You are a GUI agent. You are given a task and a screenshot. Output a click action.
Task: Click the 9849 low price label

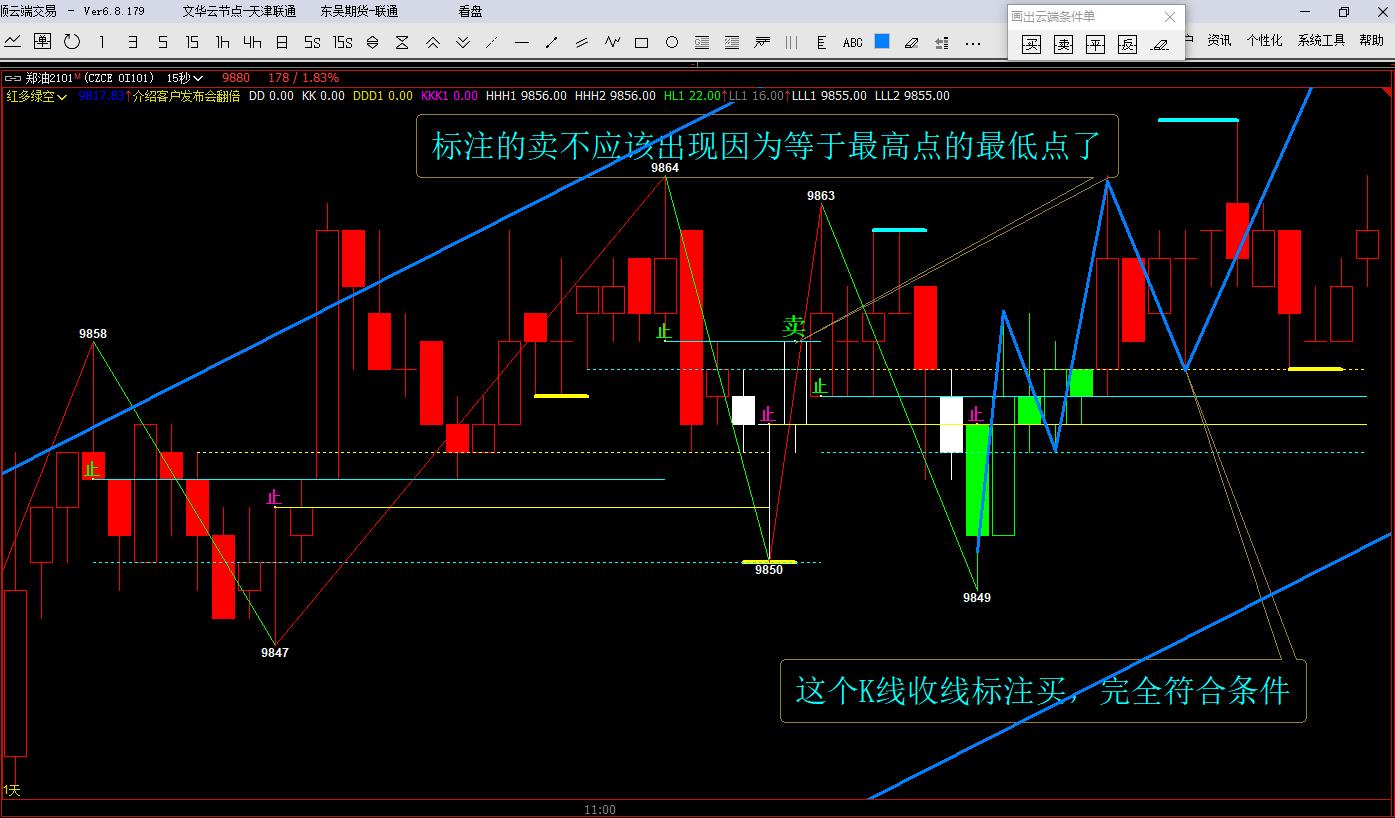pos(977,598)
